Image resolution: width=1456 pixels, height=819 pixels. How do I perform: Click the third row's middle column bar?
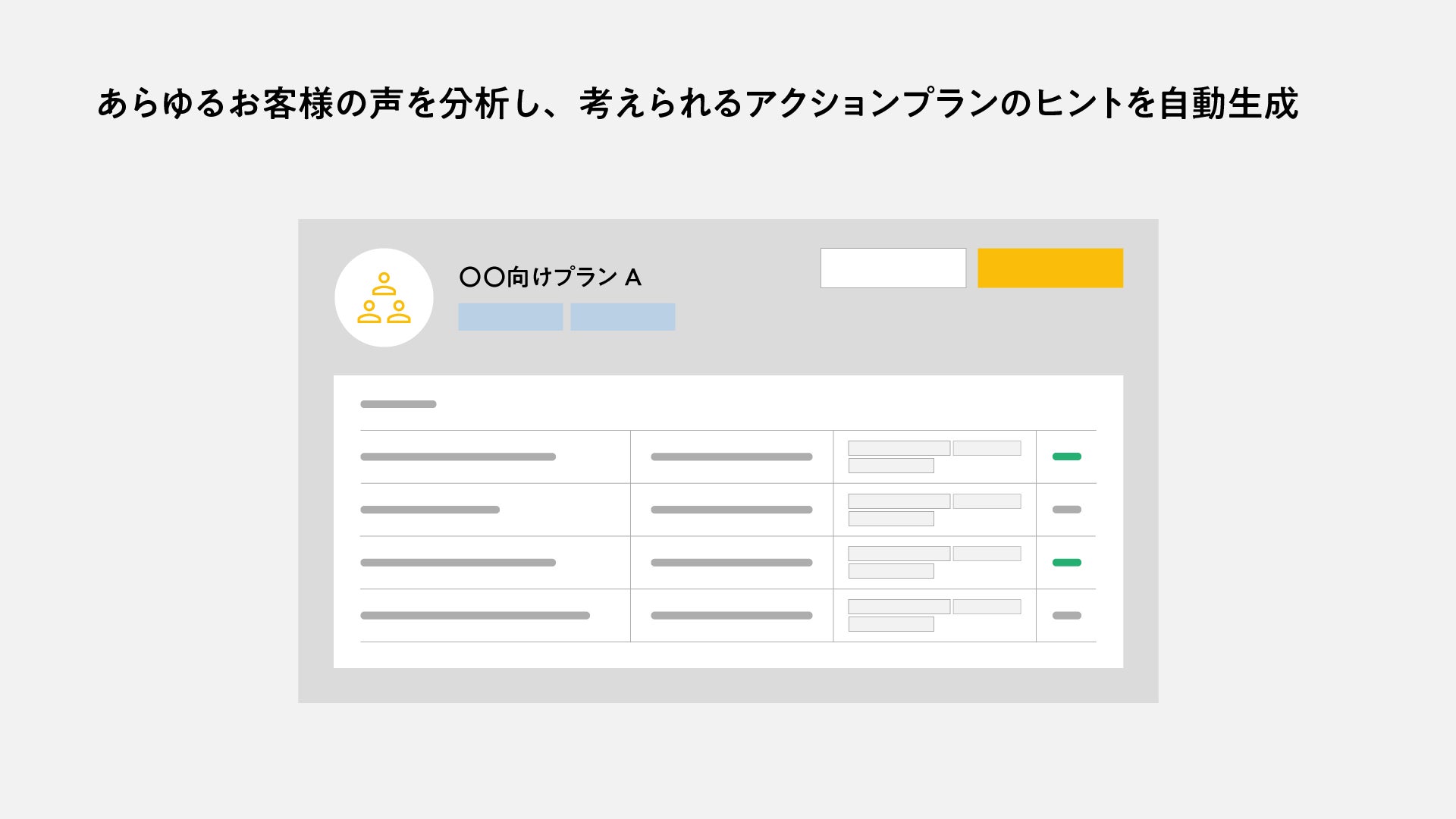coord(731,563)
